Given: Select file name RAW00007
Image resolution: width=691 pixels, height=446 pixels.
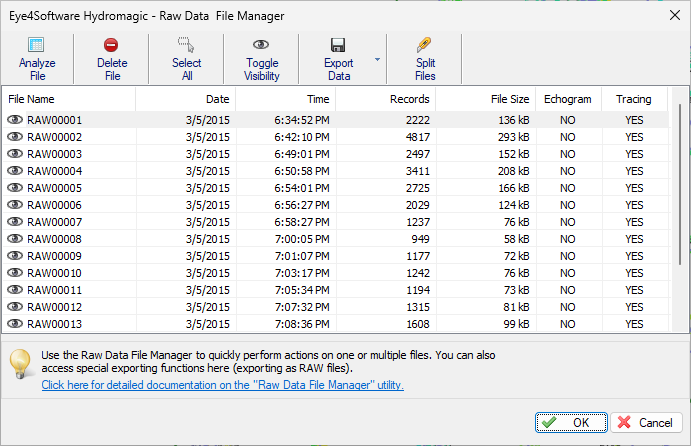Looking at the screenshot, I should [x=55, y=222].
